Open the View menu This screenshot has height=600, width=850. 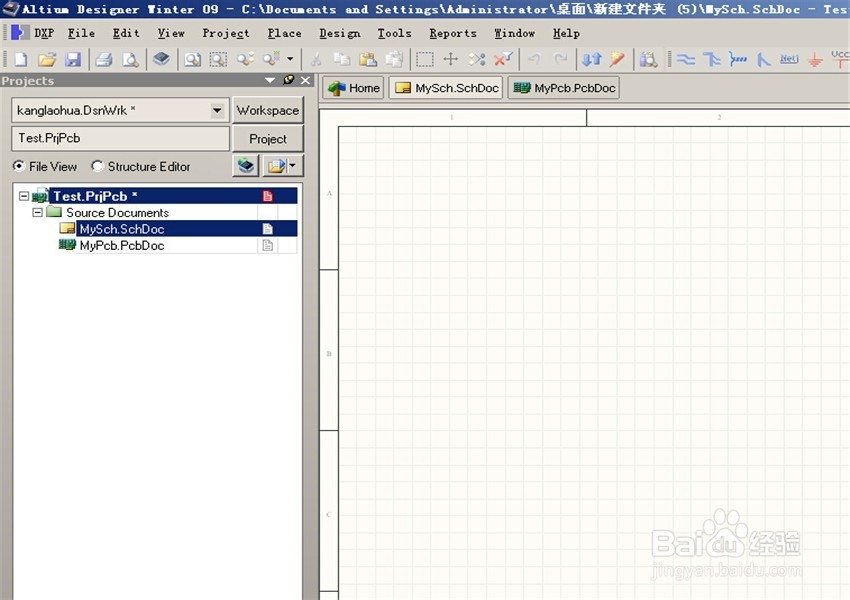tap(171, 34)
